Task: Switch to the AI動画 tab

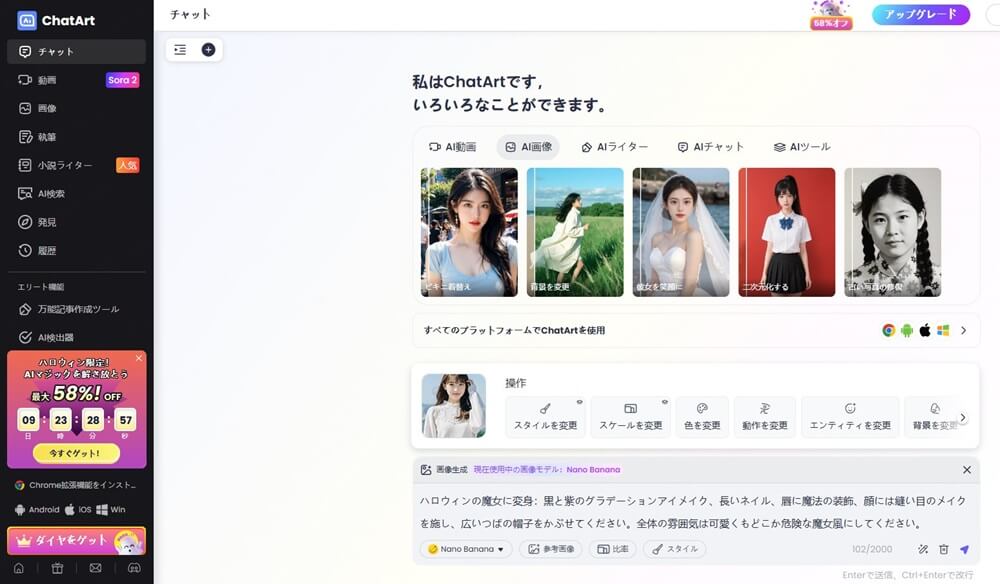Action: pyautogui.click(x=453, y=147)
